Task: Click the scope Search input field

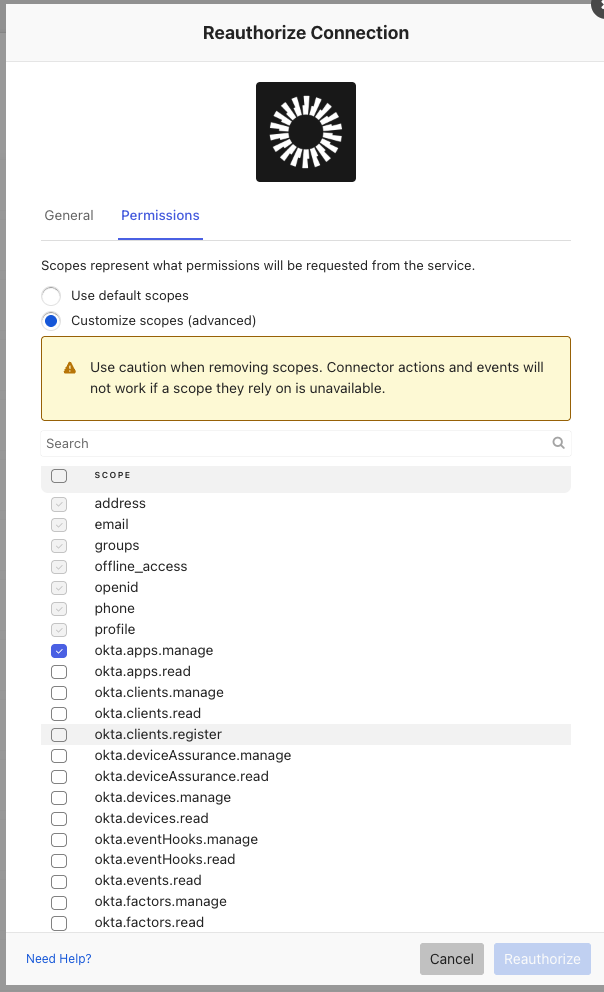Action: point(295,443)
